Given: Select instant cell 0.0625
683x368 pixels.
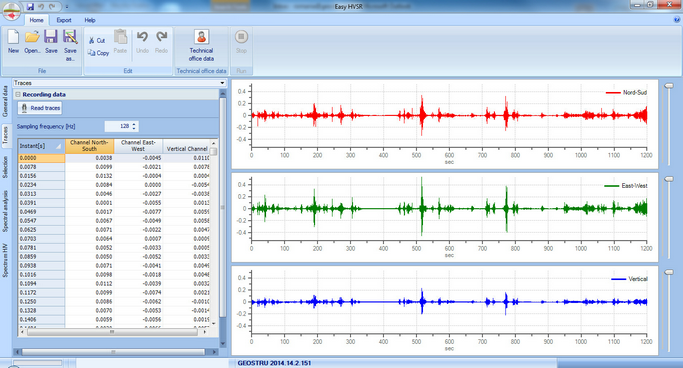Looking at the screenshot, I should click(41, 230).
